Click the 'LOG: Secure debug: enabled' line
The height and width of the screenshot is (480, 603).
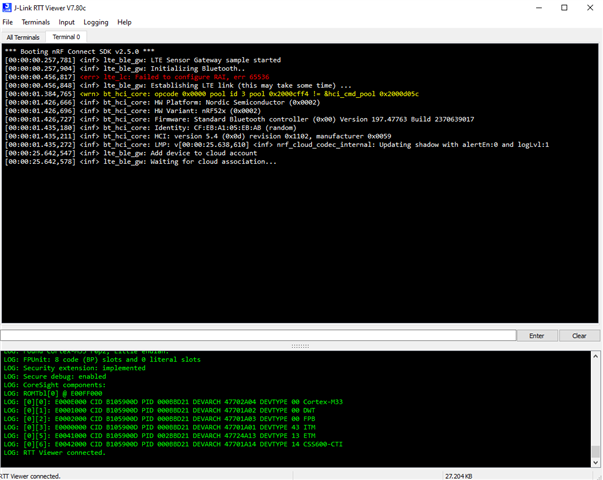[x=55, y=377]
